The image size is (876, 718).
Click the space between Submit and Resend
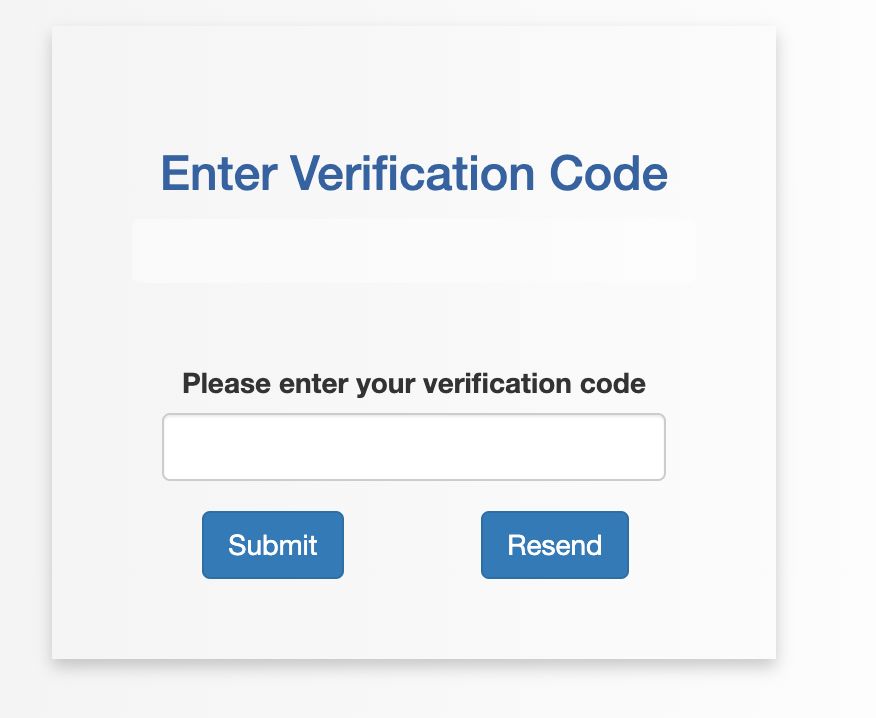pos(413,545)
